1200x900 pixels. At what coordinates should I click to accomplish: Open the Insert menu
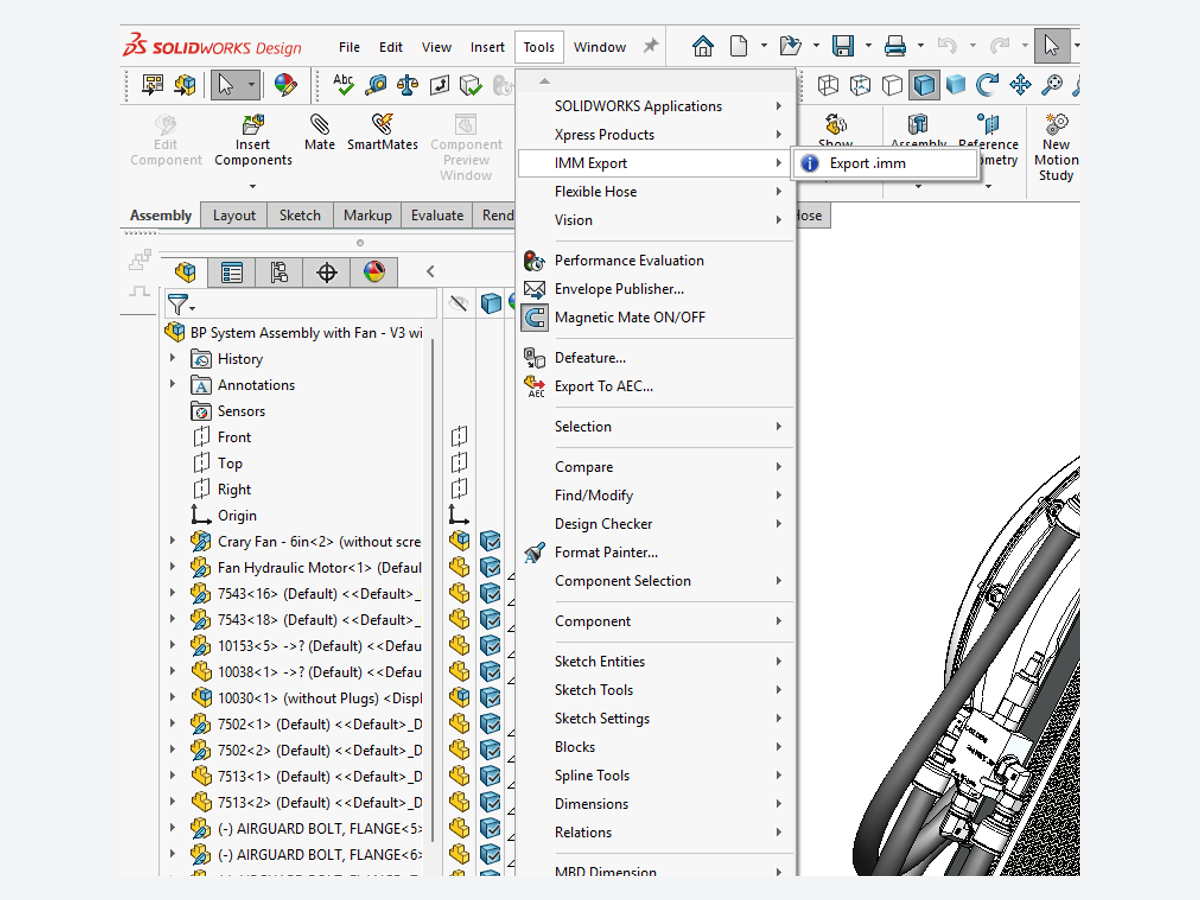(488, 47)
